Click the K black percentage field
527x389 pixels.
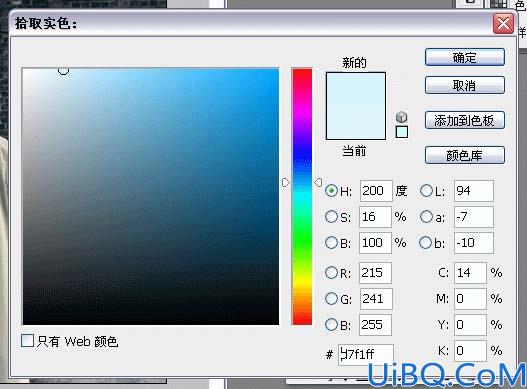point(470,350)
